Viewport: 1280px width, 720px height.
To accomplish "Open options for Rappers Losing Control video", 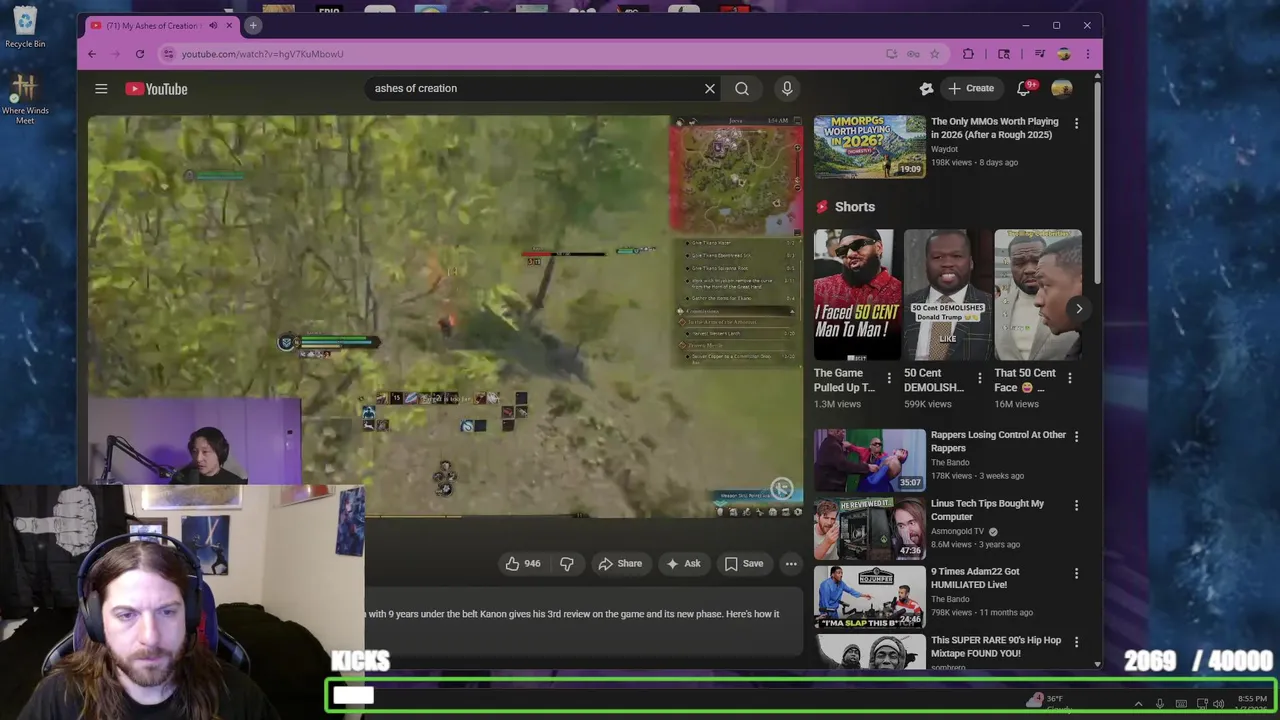I will pos(1076,436).
